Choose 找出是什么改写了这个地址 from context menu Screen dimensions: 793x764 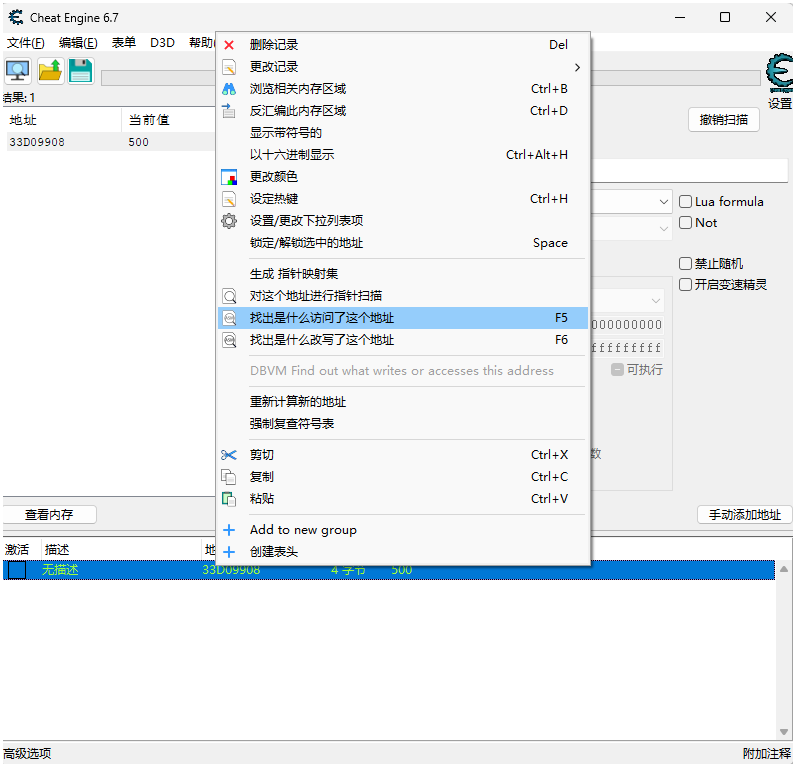322,340
